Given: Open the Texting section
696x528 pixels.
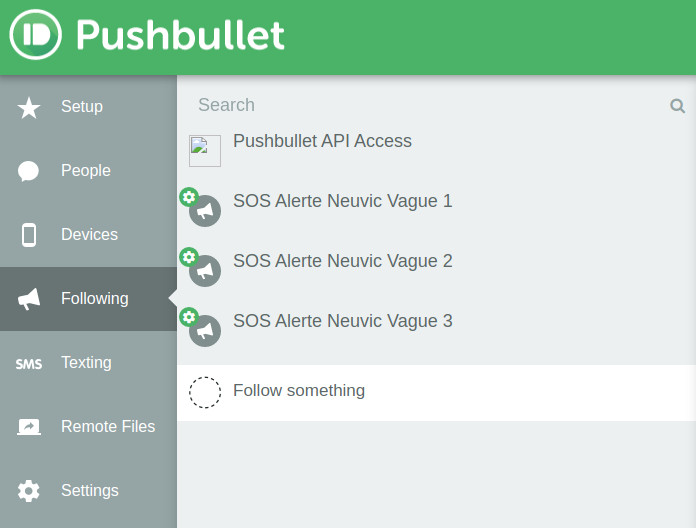Looking at the screenshot, I should [86, 363].
